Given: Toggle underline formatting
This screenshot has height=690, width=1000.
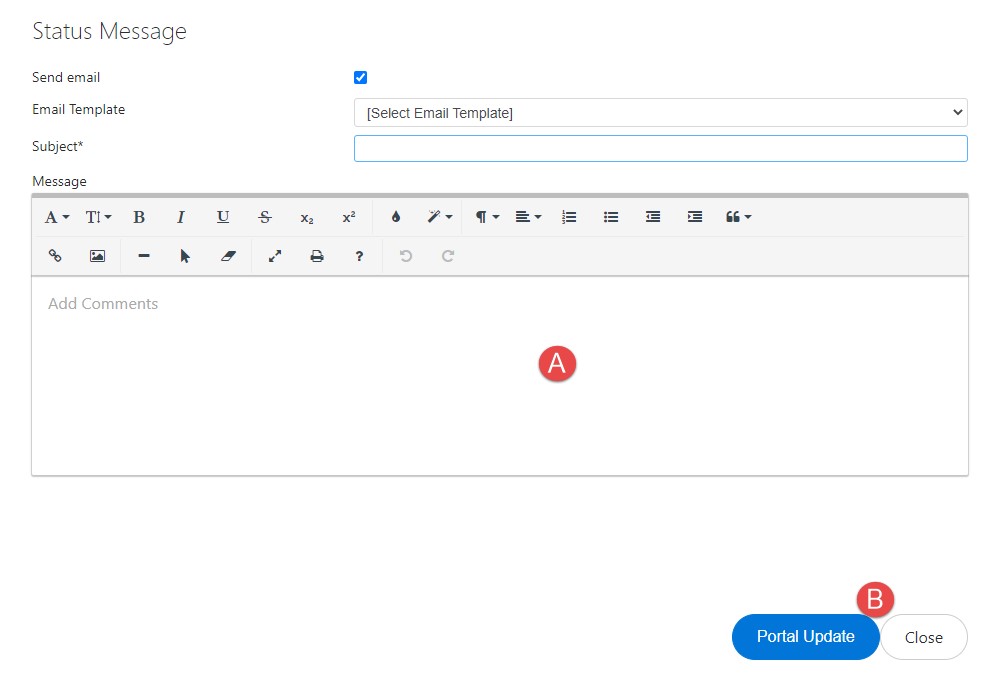Looking at the screenshot, I should pos(223,217).
